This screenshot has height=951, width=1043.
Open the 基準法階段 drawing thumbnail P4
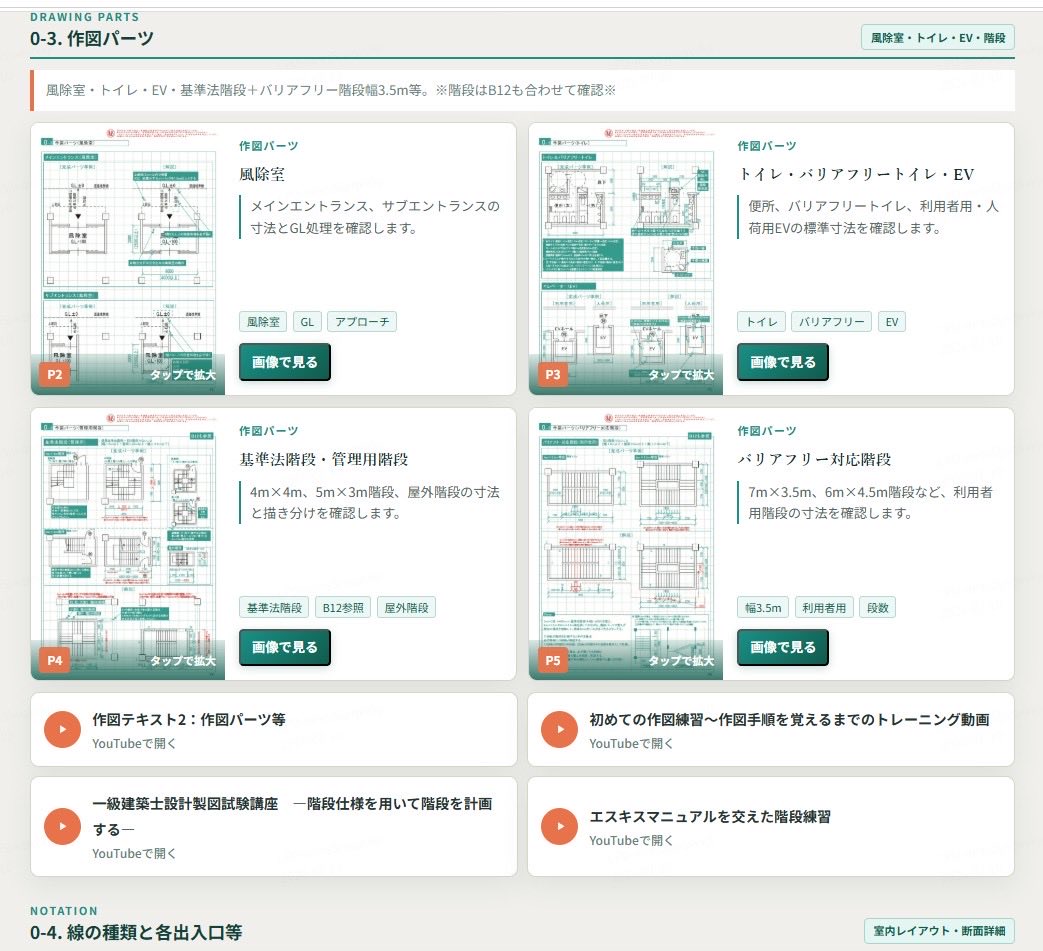pyautogui.click(x=128, y=544)
